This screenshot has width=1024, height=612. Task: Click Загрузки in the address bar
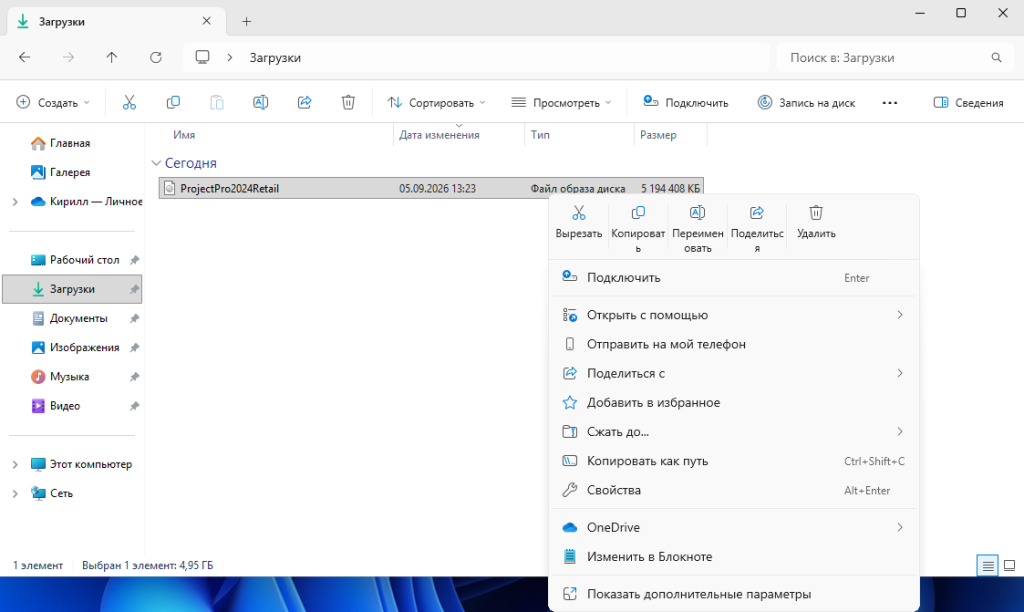pos(275,57)
